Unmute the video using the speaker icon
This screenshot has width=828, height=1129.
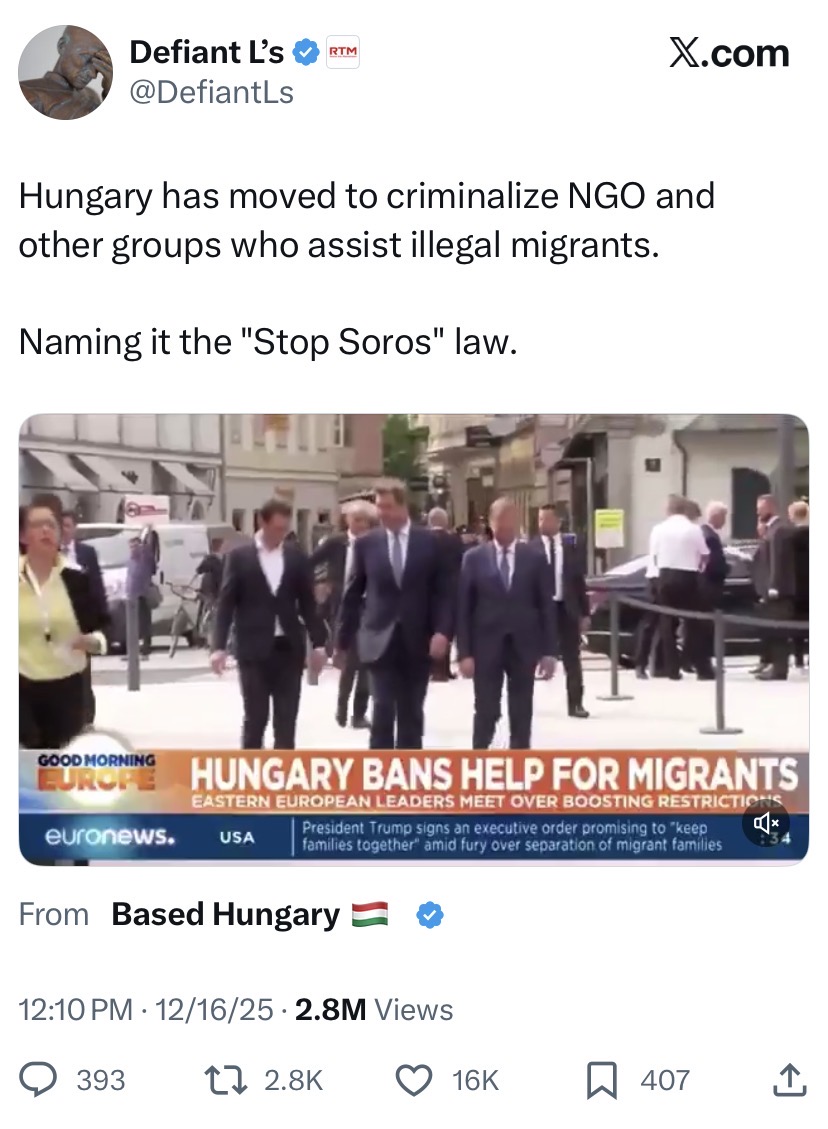click(x=766, y=822)
